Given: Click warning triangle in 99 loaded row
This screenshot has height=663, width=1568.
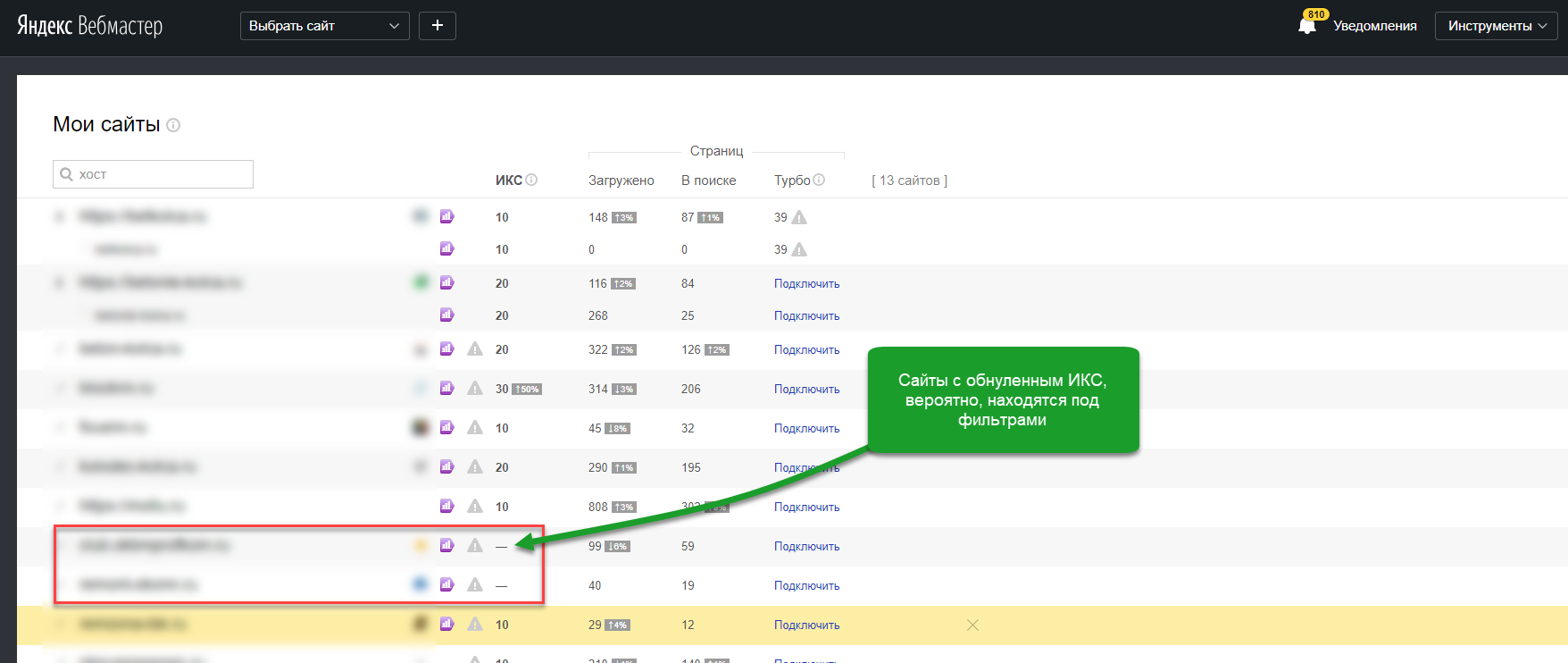Looking at the screenshot, I should point(475,545).
